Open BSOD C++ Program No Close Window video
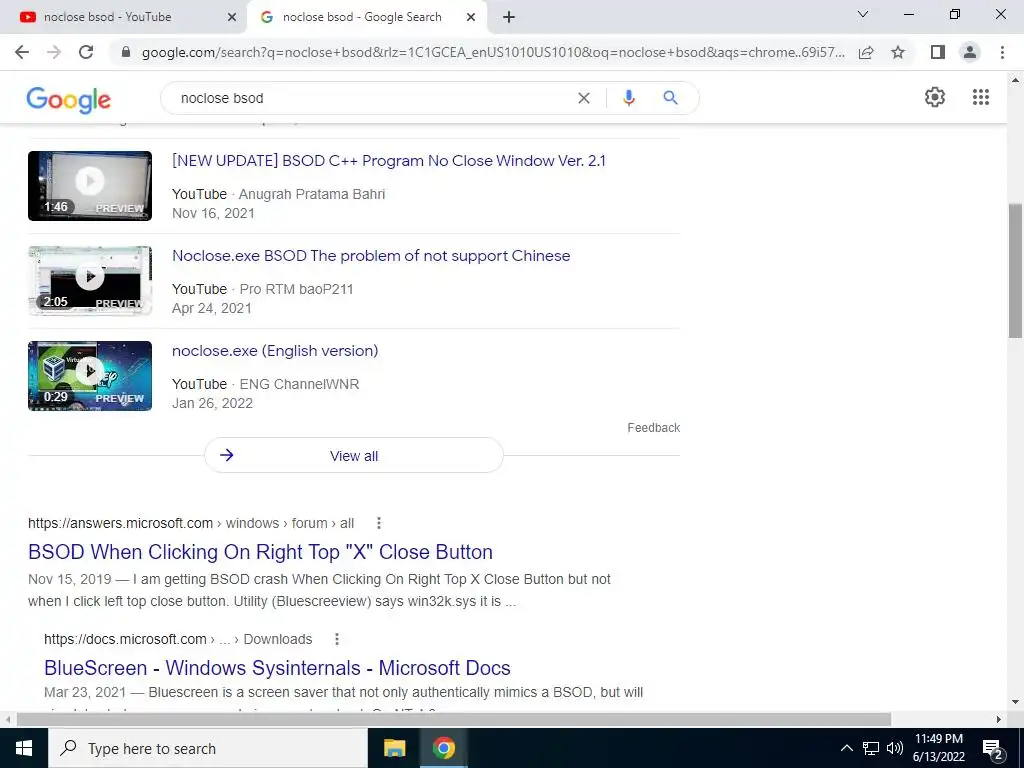The height and width of the screenshot is (768, 1024). point(389,161)
